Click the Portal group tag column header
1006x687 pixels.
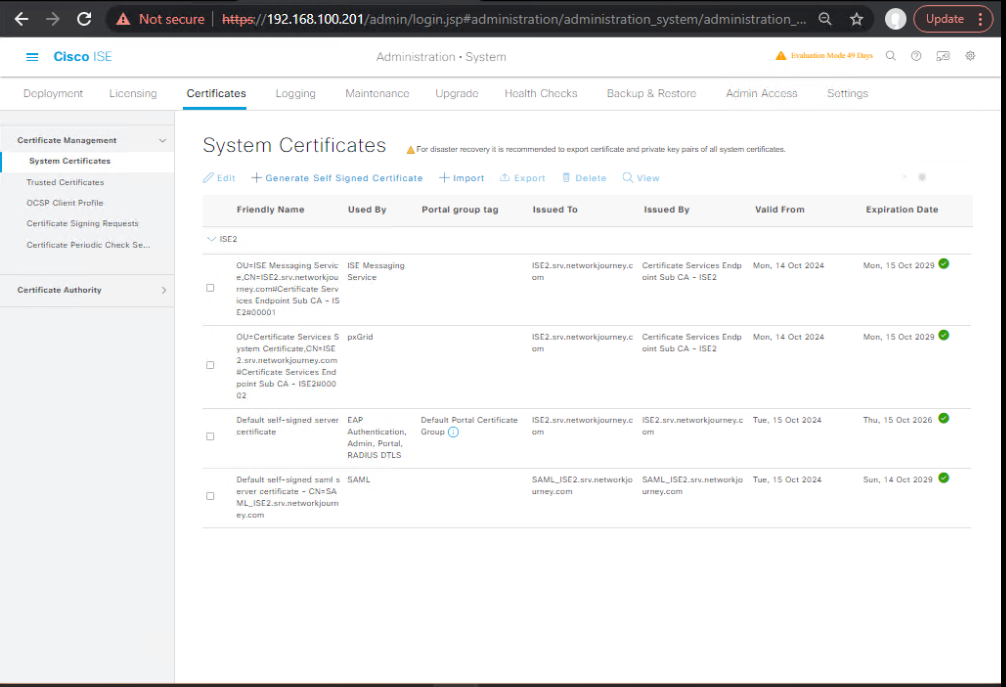pyautogui.click(x=460, y=210)
